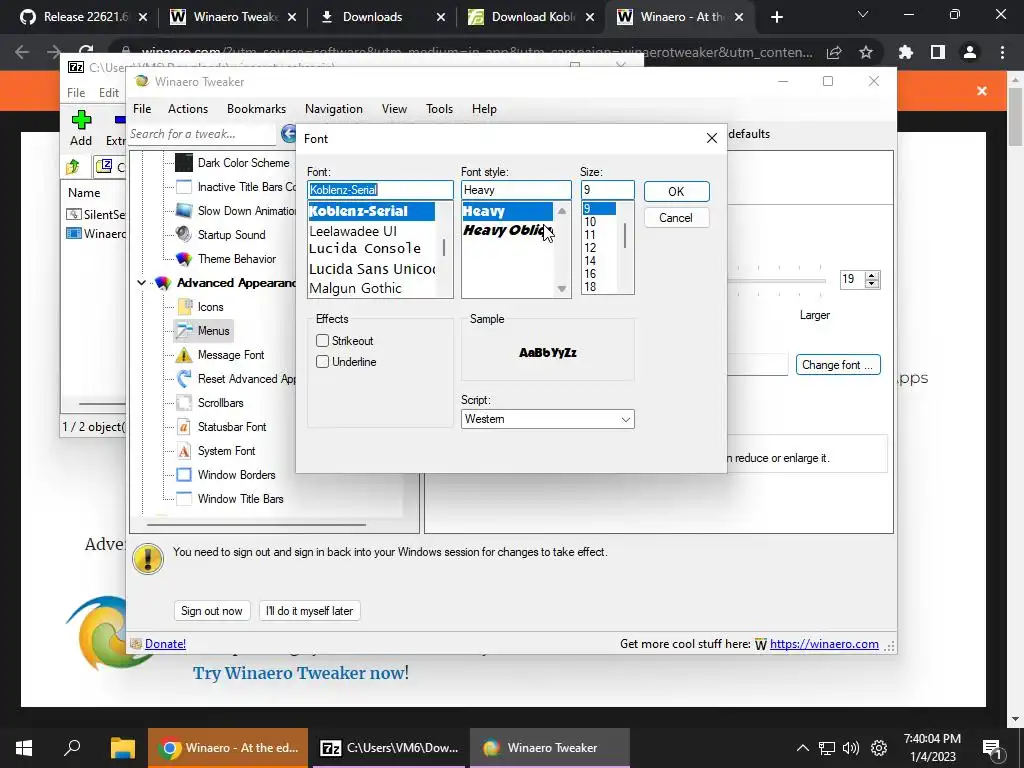
Task: Click the Font name input field
Action: click(380, 190)
